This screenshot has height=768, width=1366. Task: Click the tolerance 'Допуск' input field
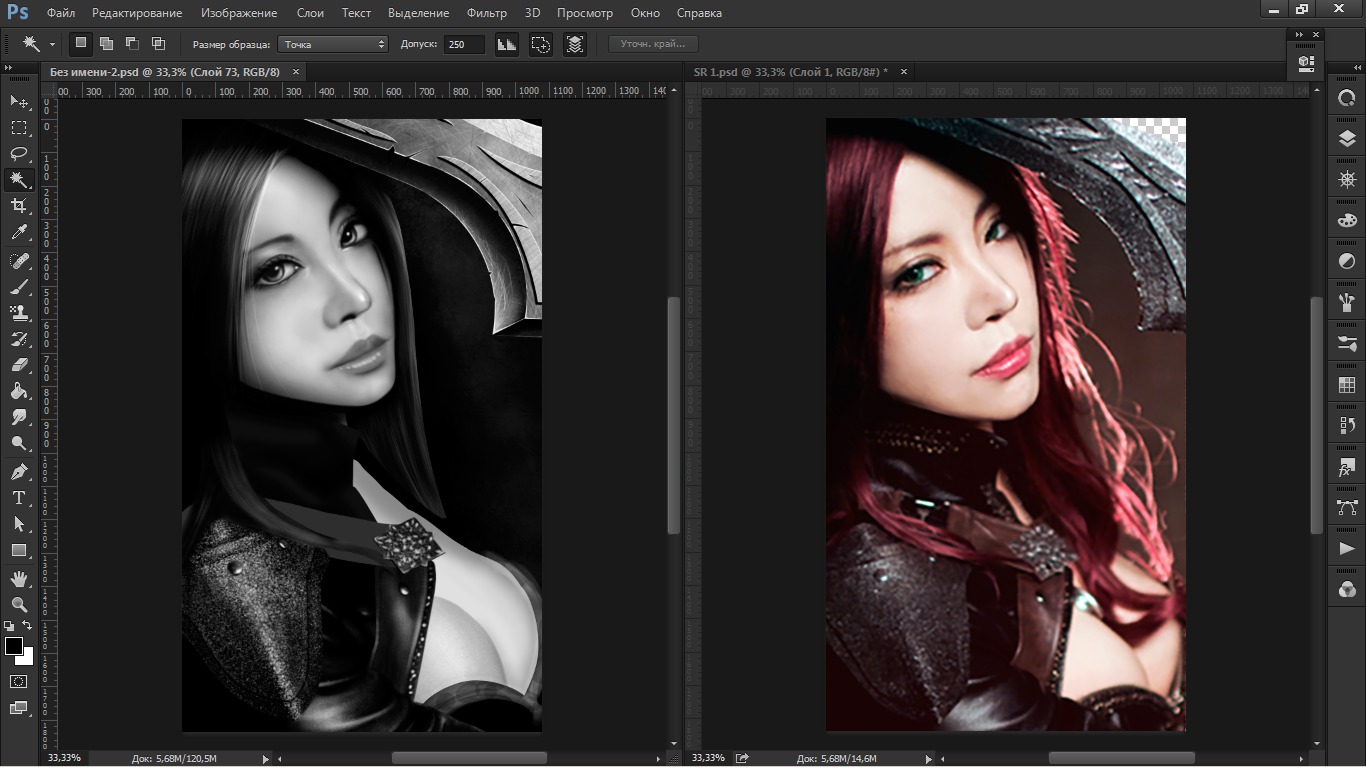click(x=464, y=44)
